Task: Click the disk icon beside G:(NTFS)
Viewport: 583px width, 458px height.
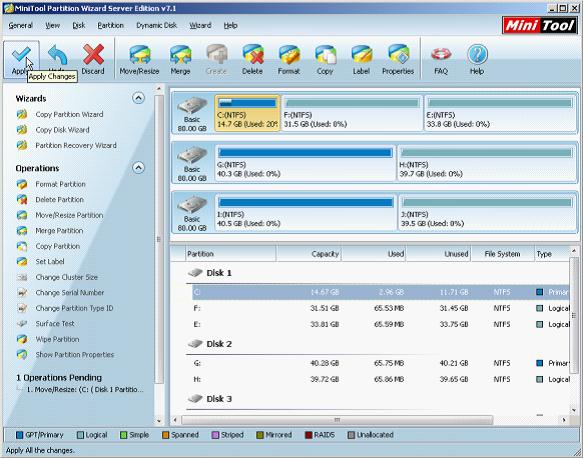Action: coord(192,155)
